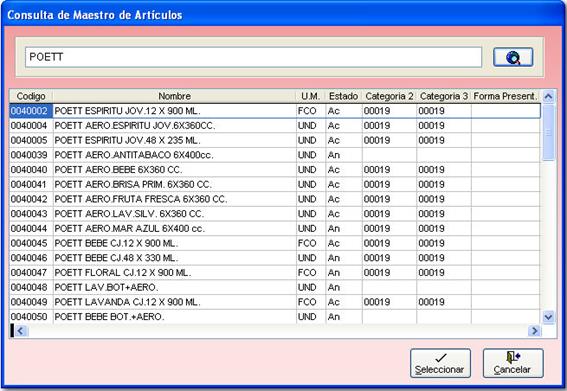Focus the search field containing POETT
Viewport: 567px width, 391px height.
point(253,57)
